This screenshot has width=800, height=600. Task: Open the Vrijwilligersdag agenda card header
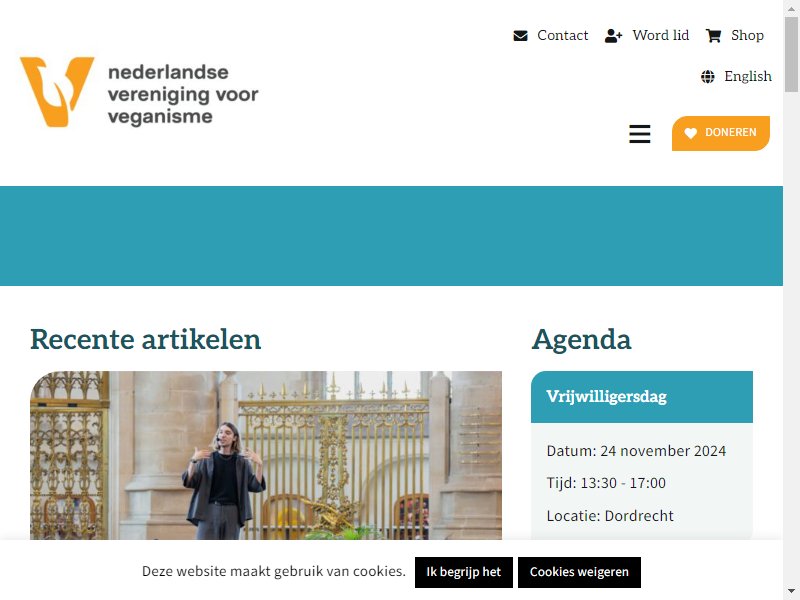pyautogui.click(x=641, y=397)
